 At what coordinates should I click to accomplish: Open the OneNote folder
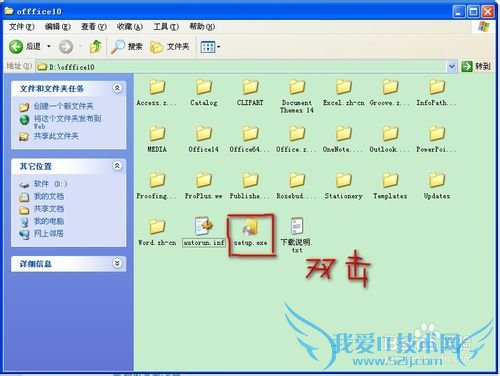click(344, 140)
